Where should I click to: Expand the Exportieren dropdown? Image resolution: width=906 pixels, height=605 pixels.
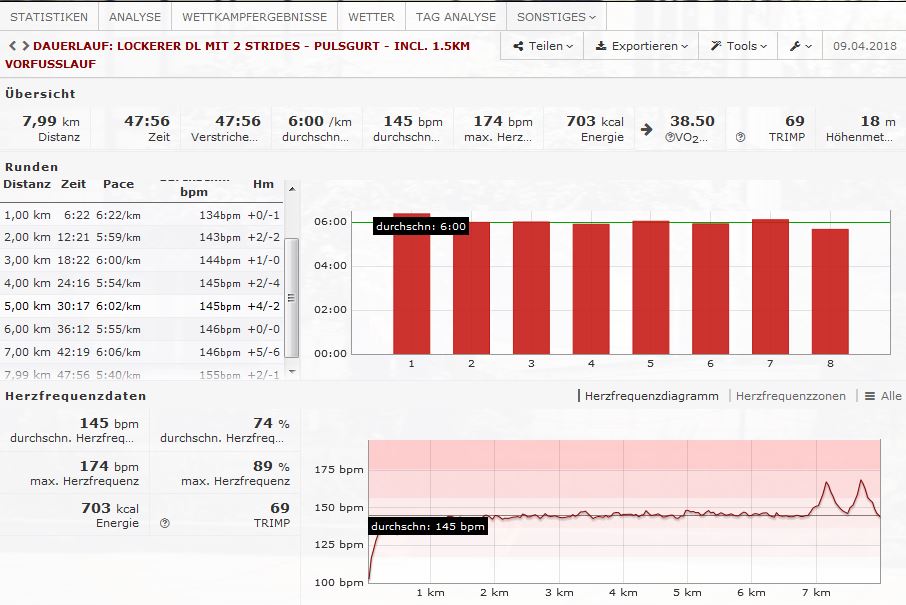641,46
